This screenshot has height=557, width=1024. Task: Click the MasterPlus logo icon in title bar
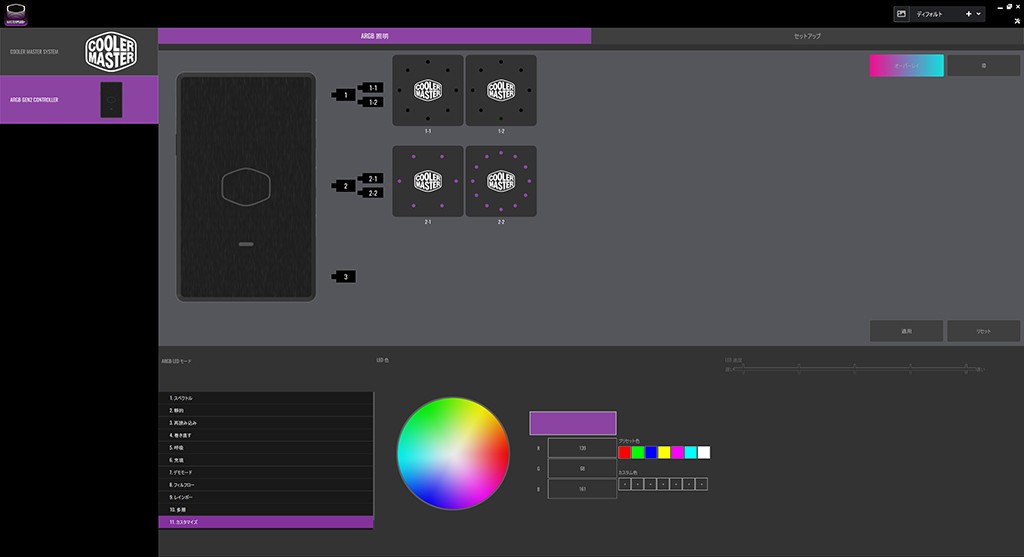15,14
